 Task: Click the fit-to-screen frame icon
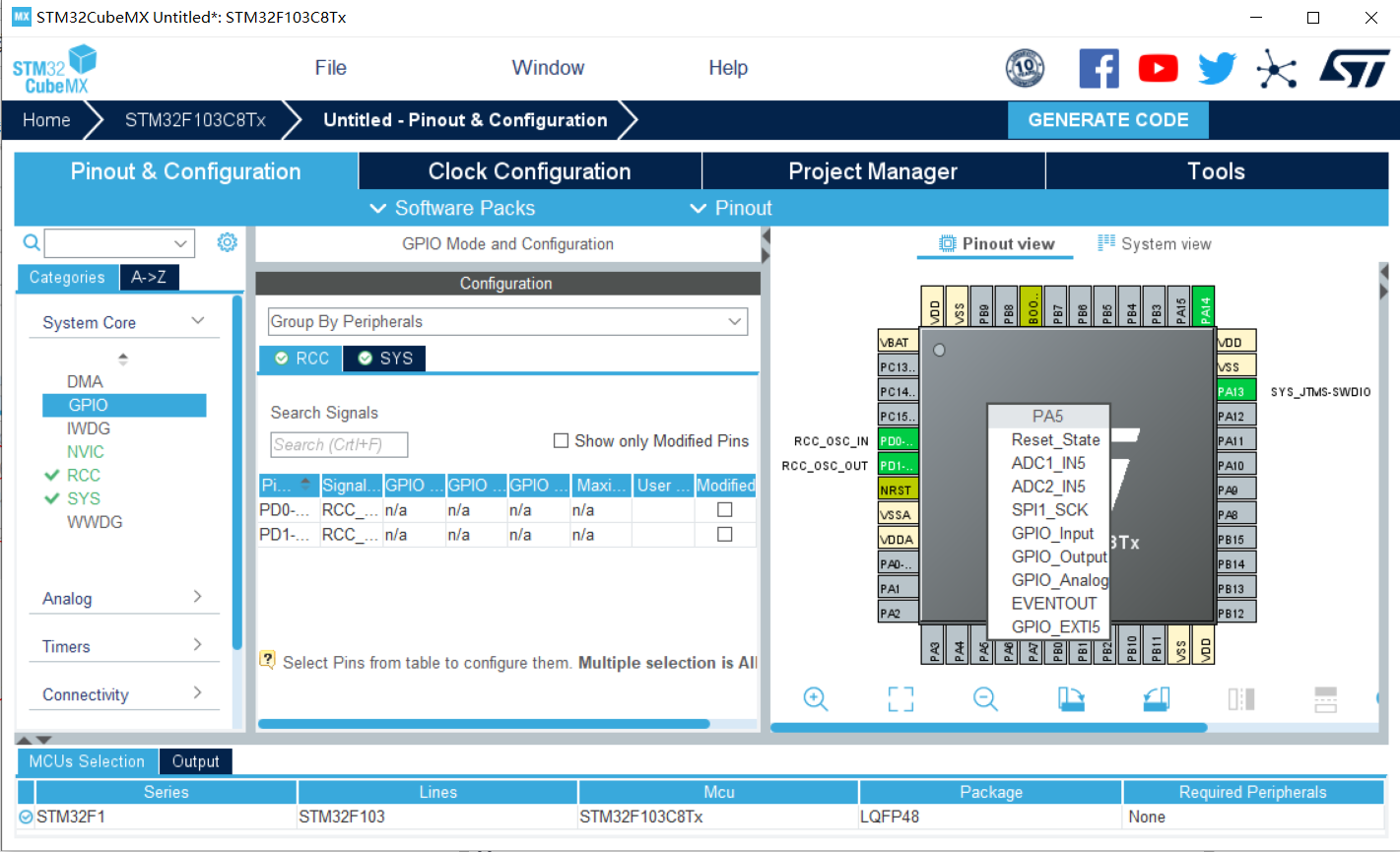pyautogui.click(x=900, y=699)
